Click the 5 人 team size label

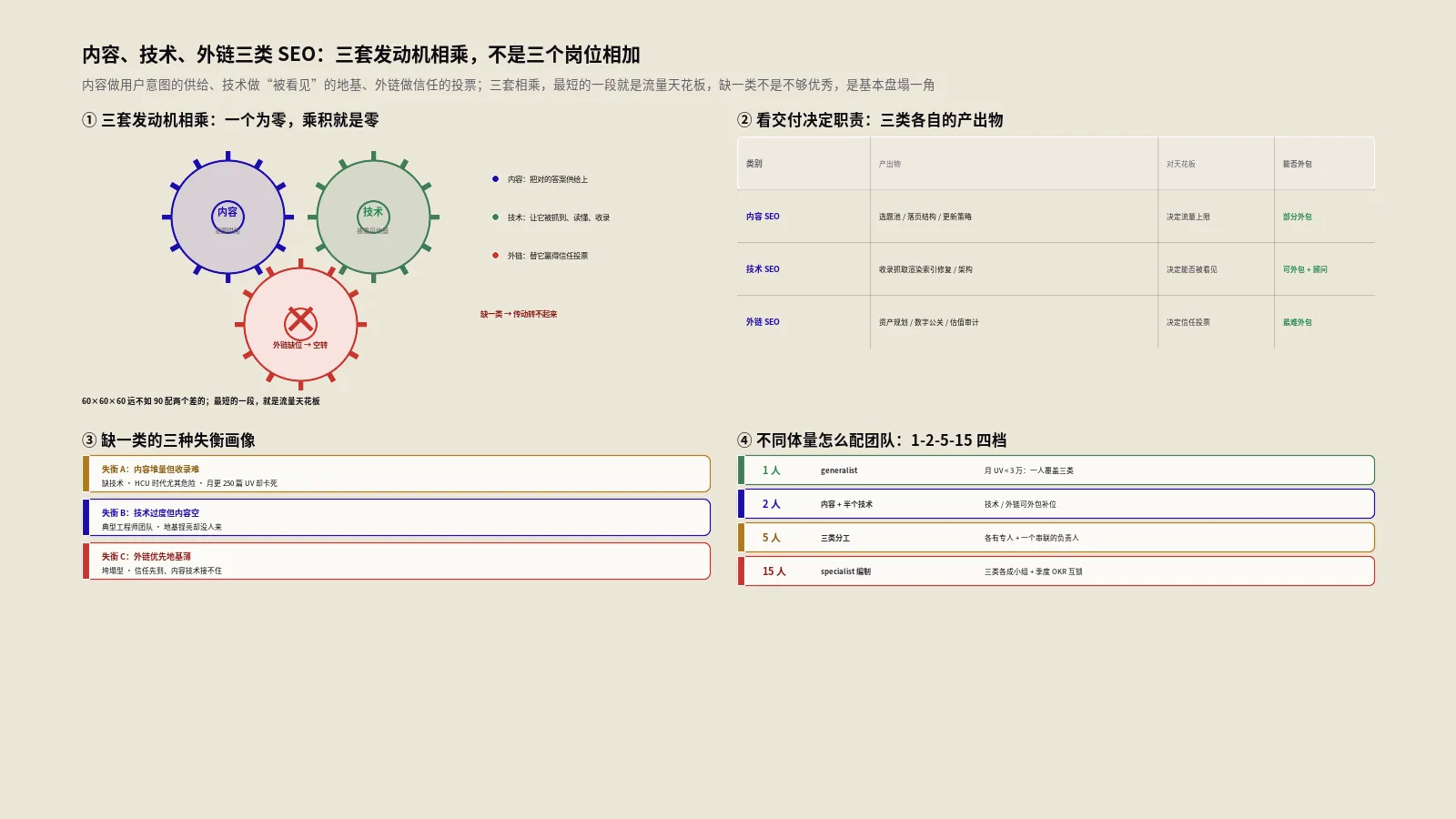tap(772, 538)
